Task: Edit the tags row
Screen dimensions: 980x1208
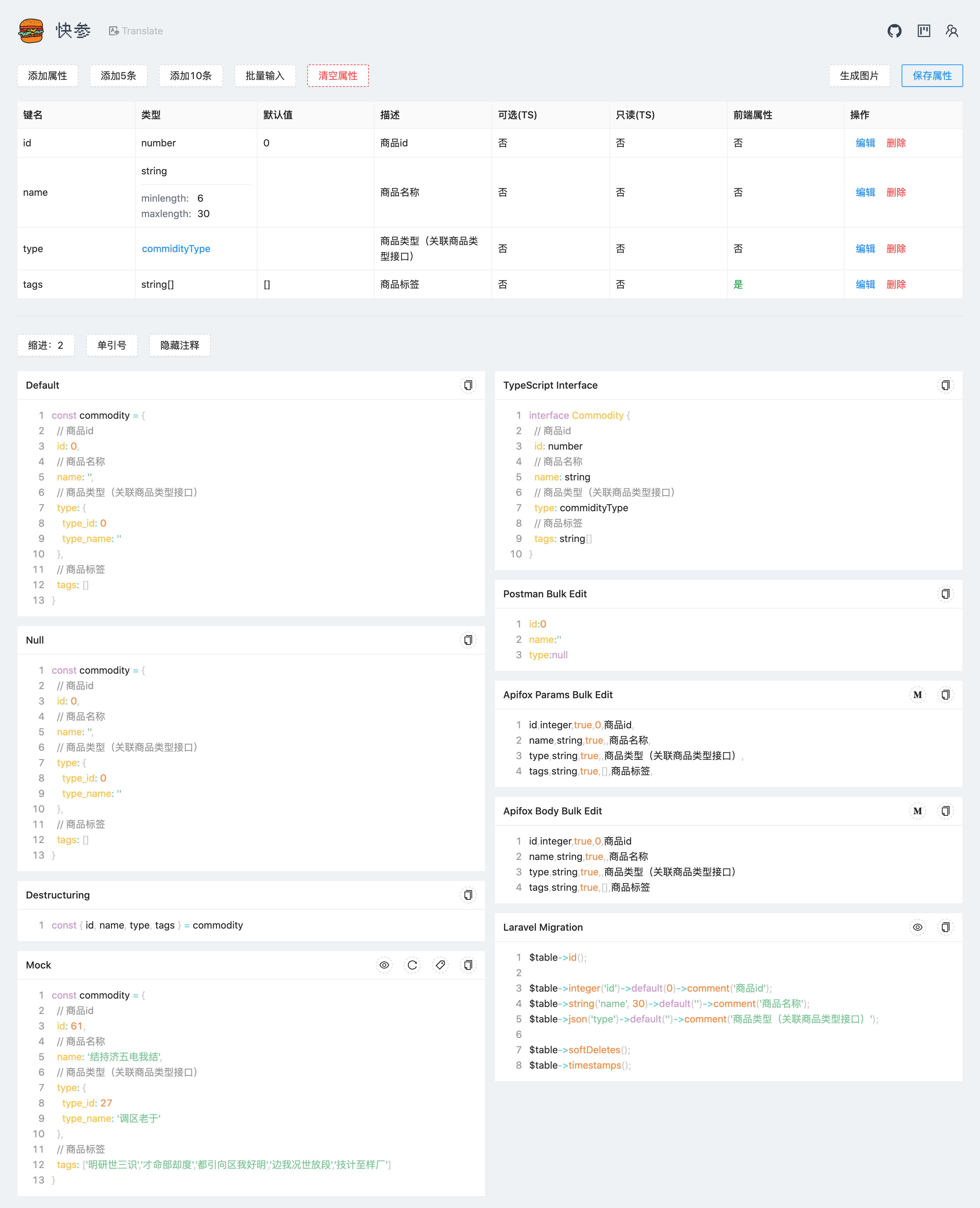Action: click(x=865, y=284)
